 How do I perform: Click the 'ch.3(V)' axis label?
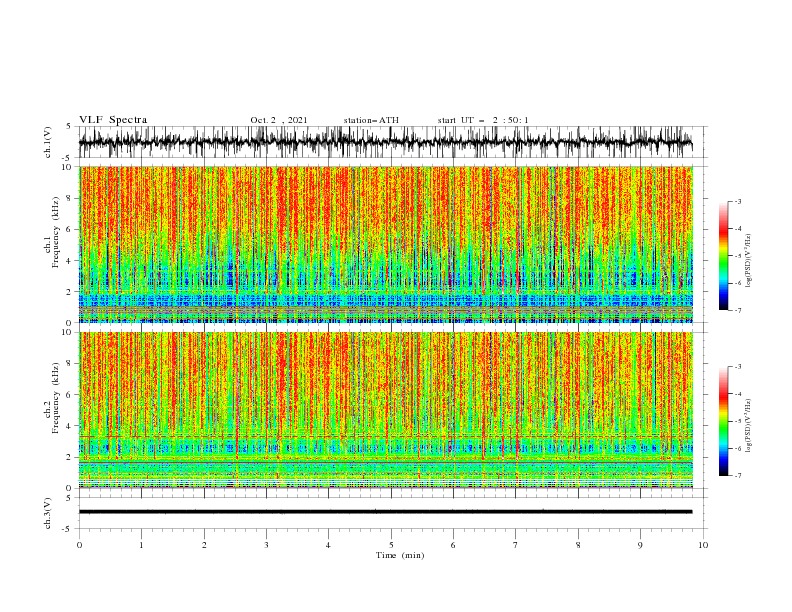tap(48, 513)
